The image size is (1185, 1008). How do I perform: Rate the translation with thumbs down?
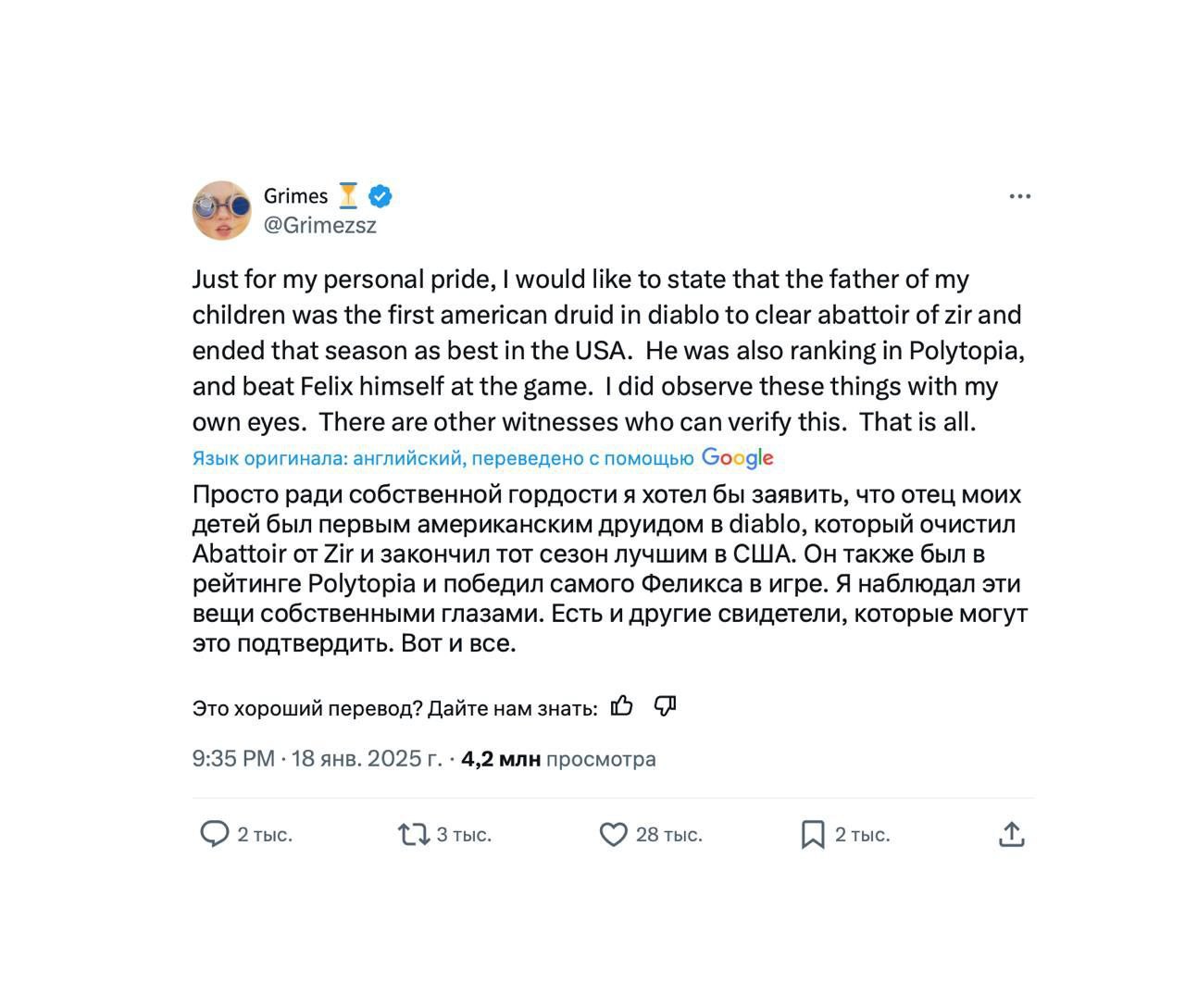pos(665,706)
